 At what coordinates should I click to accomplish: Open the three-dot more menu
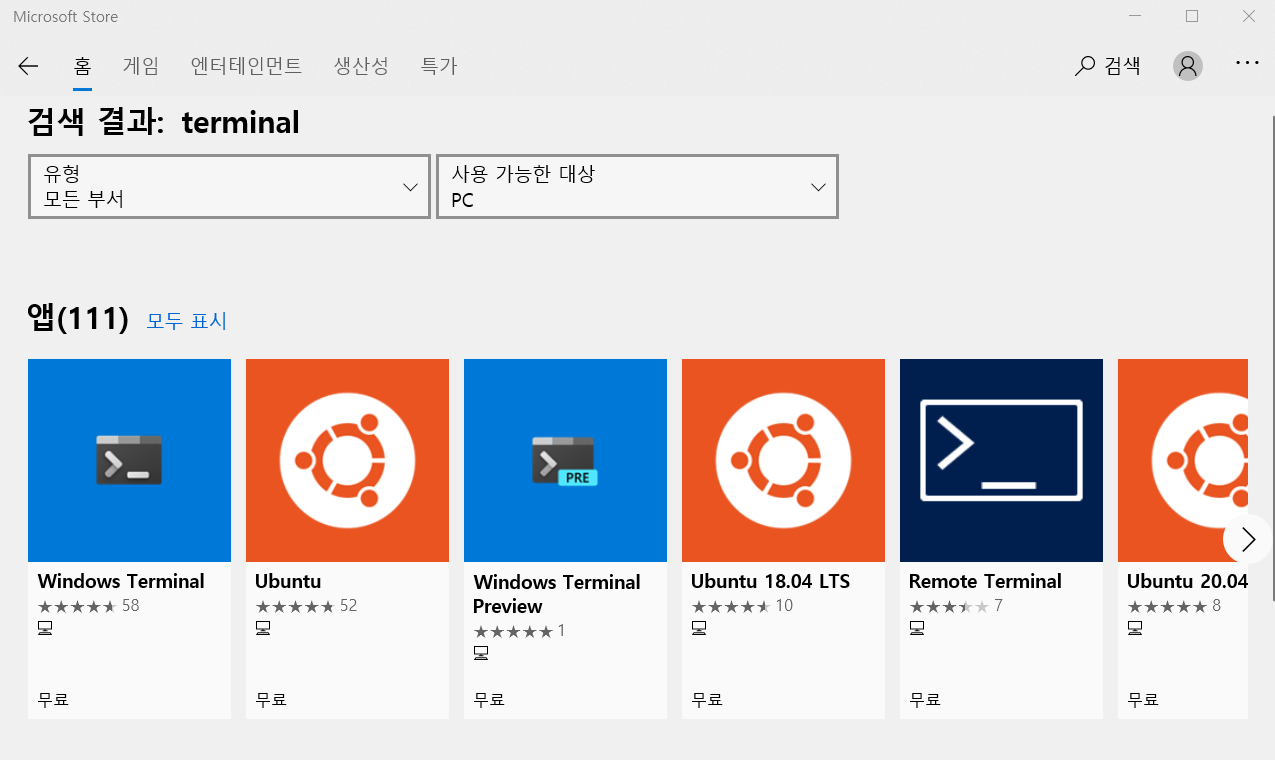coord(1247,62)
